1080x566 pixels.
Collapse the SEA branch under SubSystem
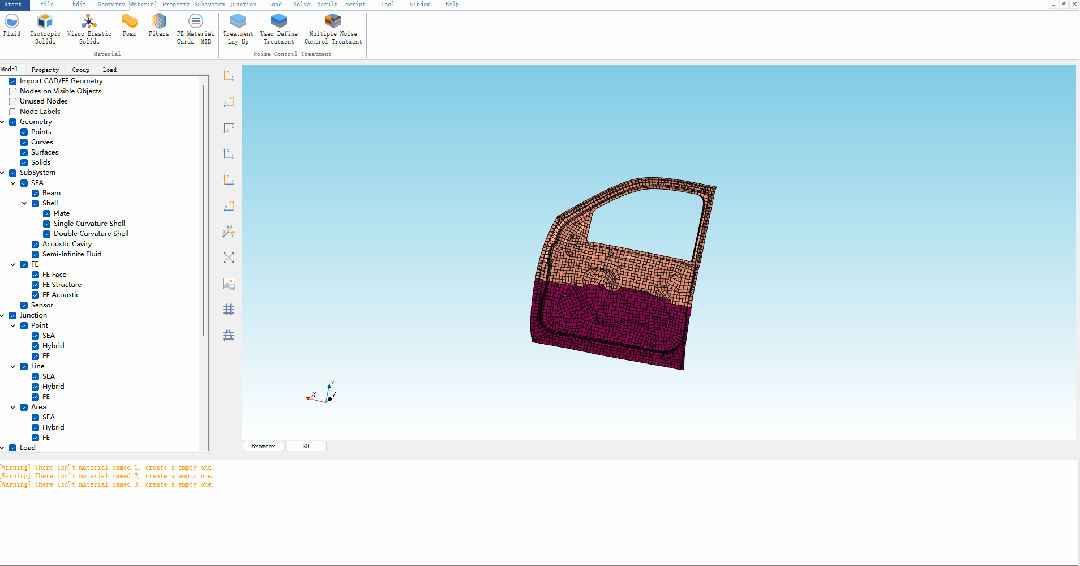13,183
